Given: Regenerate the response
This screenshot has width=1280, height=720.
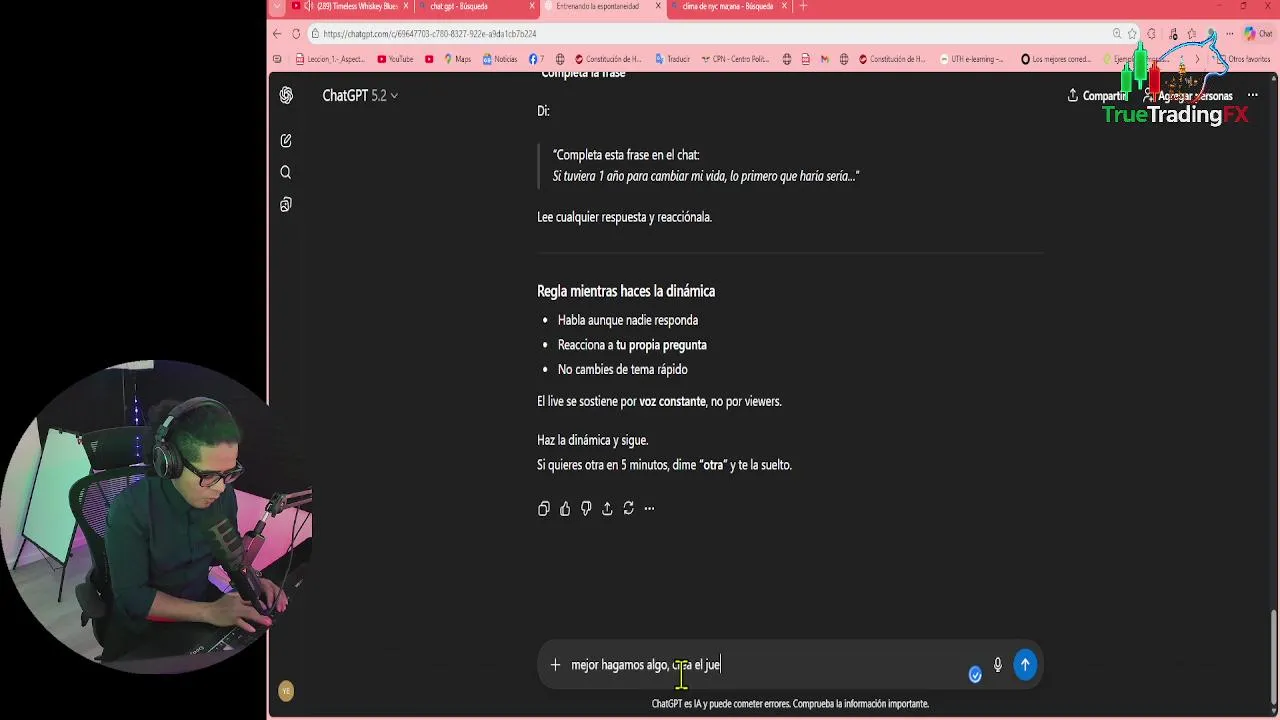Looking at the screenshot, I should [x=628, y=509].
